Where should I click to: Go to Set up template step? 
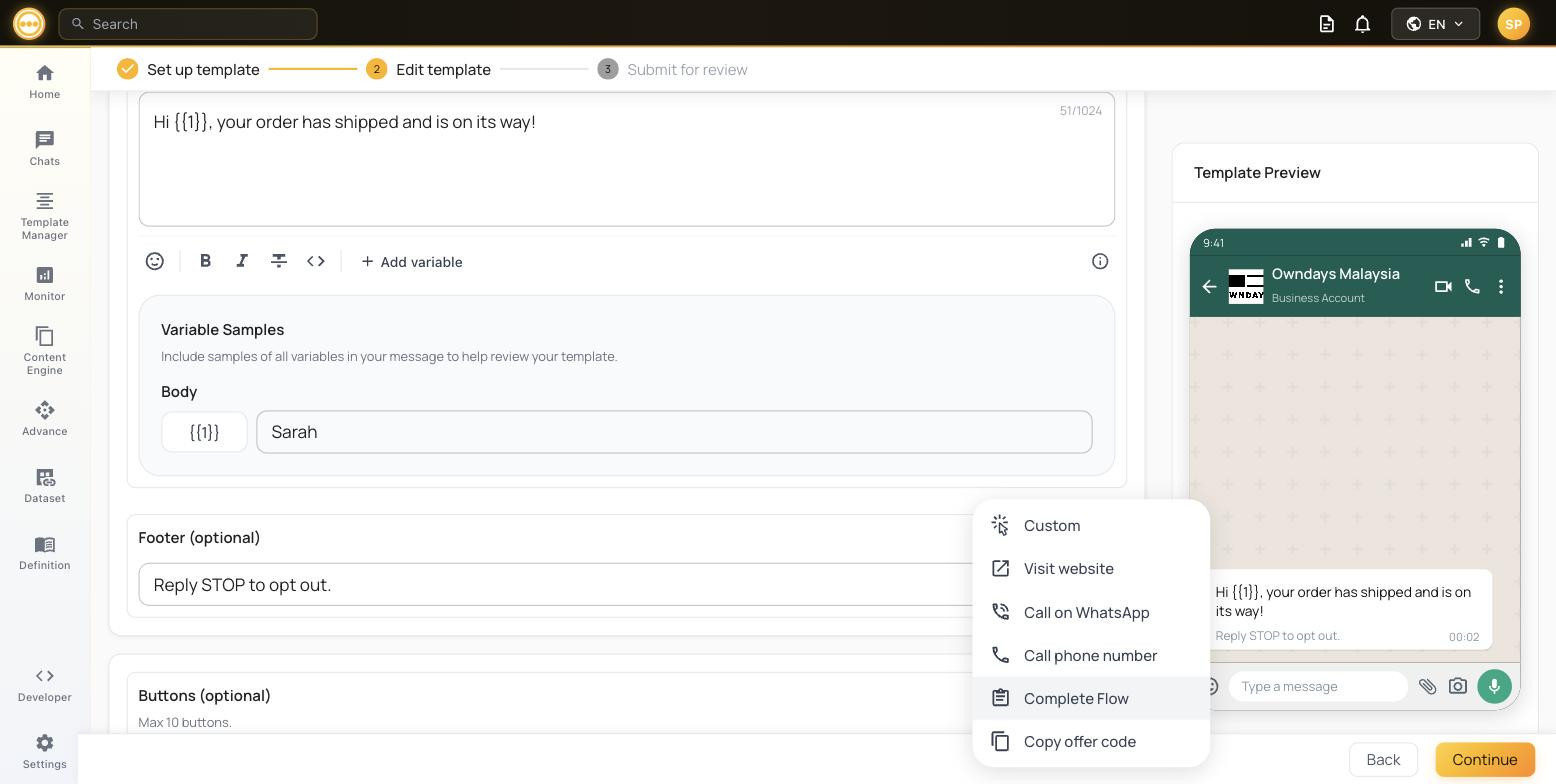tap(188, 69)
